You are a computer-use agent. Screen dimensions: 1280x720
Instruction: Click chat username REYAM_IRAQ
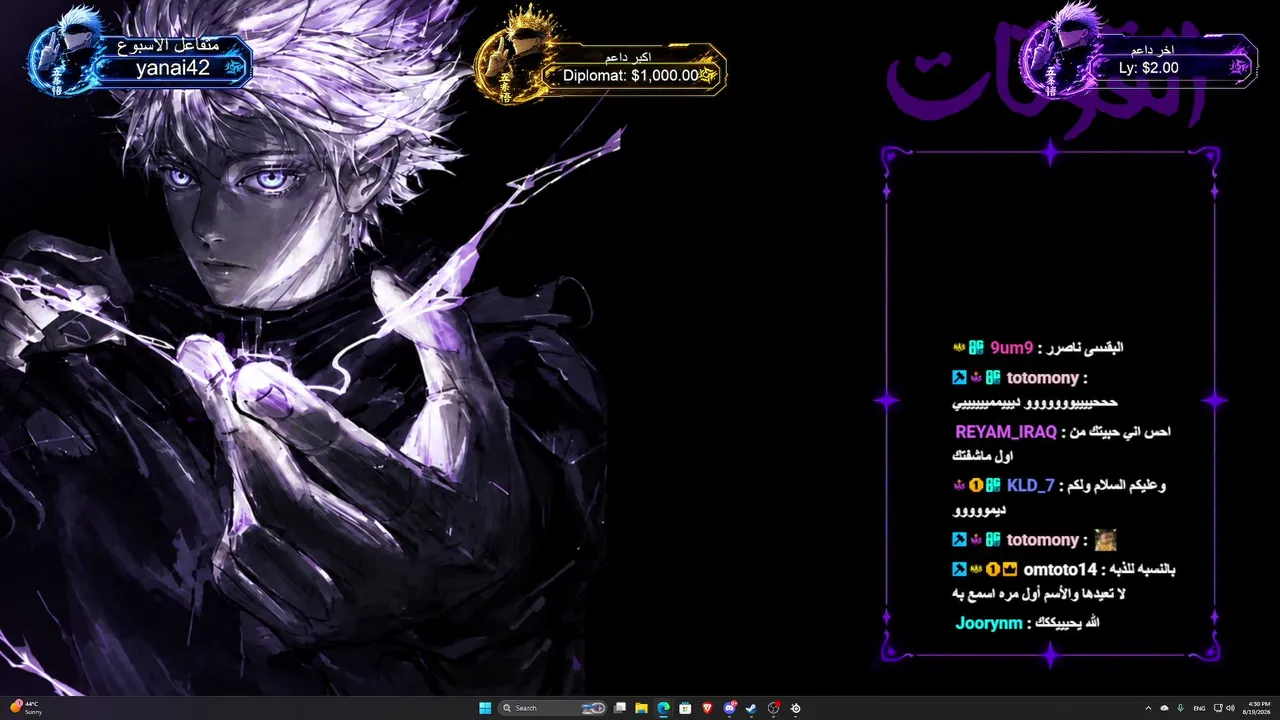coord(1006,432)
